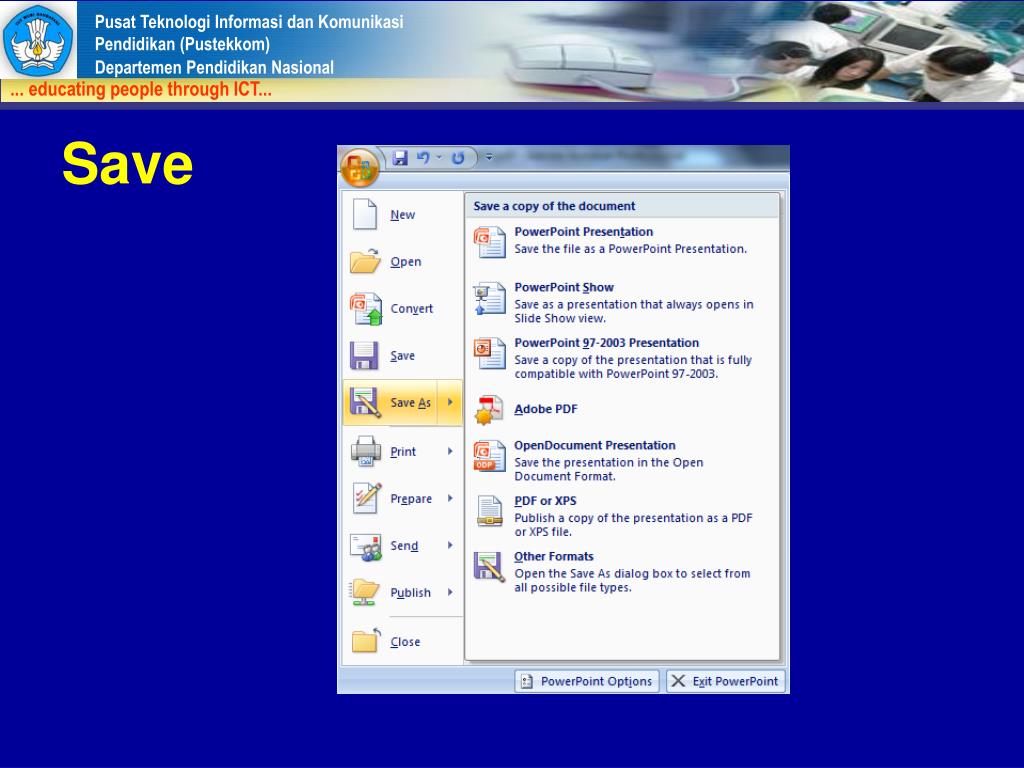1024x768 pixels.
Task: Select the Close menu entry
Action: coord(402,641)
